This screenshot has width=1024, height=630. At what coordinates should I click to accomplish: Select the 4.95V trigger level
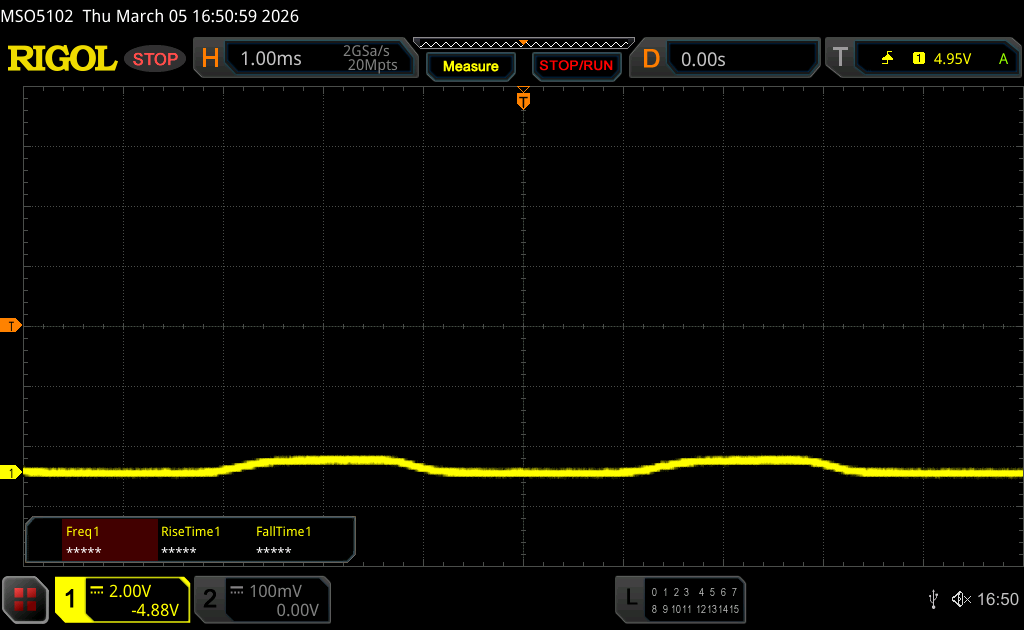pos(951,59)
